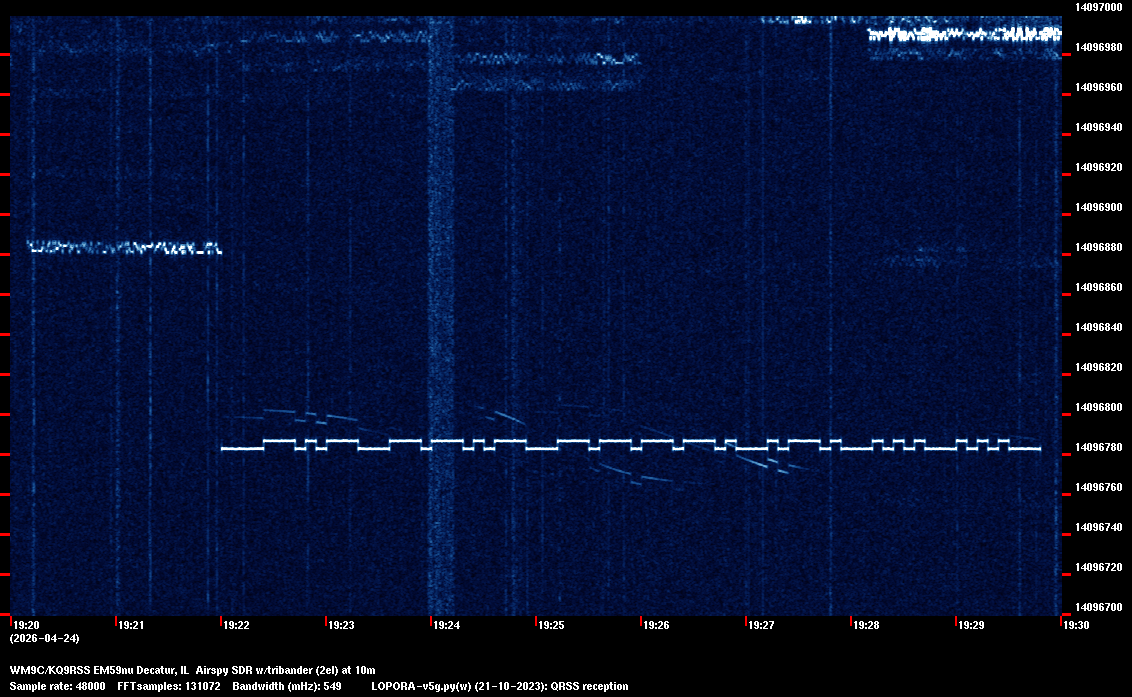Click the vertical noise band at 19:24

click(x=441, y=300)
